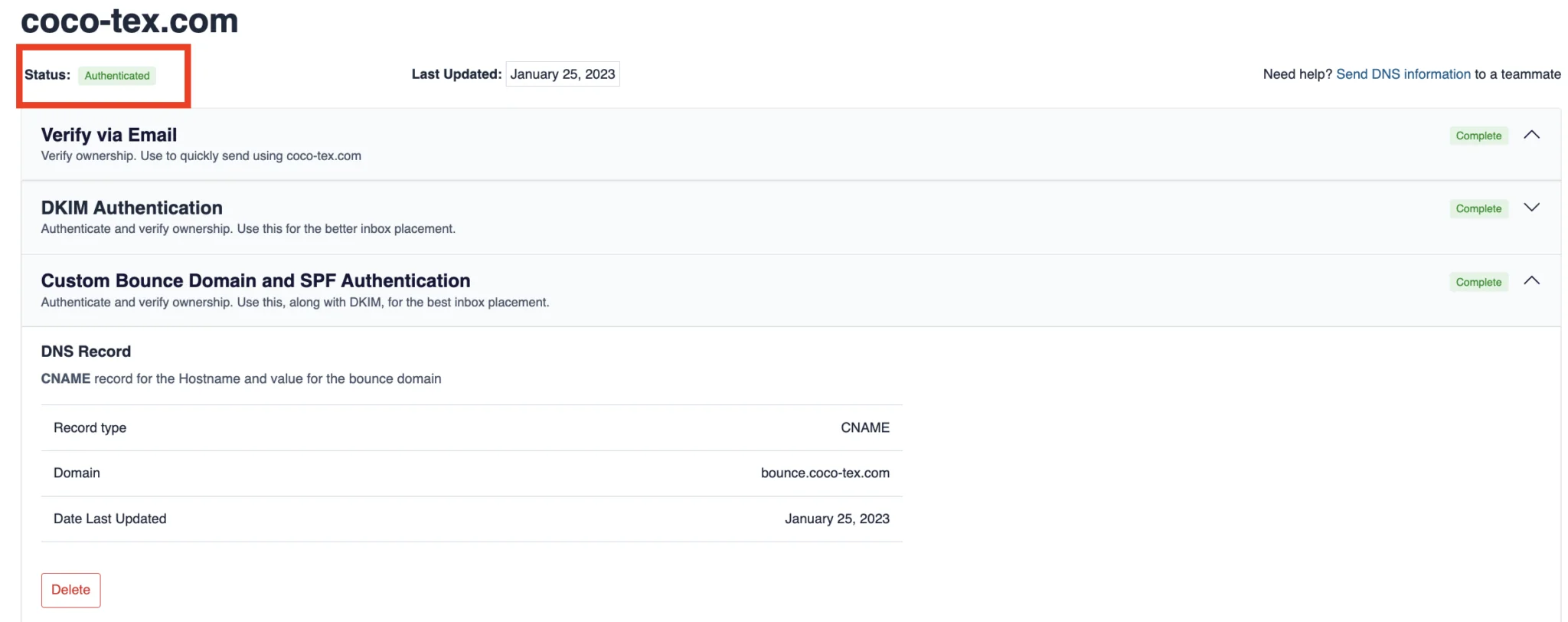Image resolution: width=1568 pixels, height=622 pixels.
Task: Click the Complete badge for Verify via Email
Action: (1478, 136)
